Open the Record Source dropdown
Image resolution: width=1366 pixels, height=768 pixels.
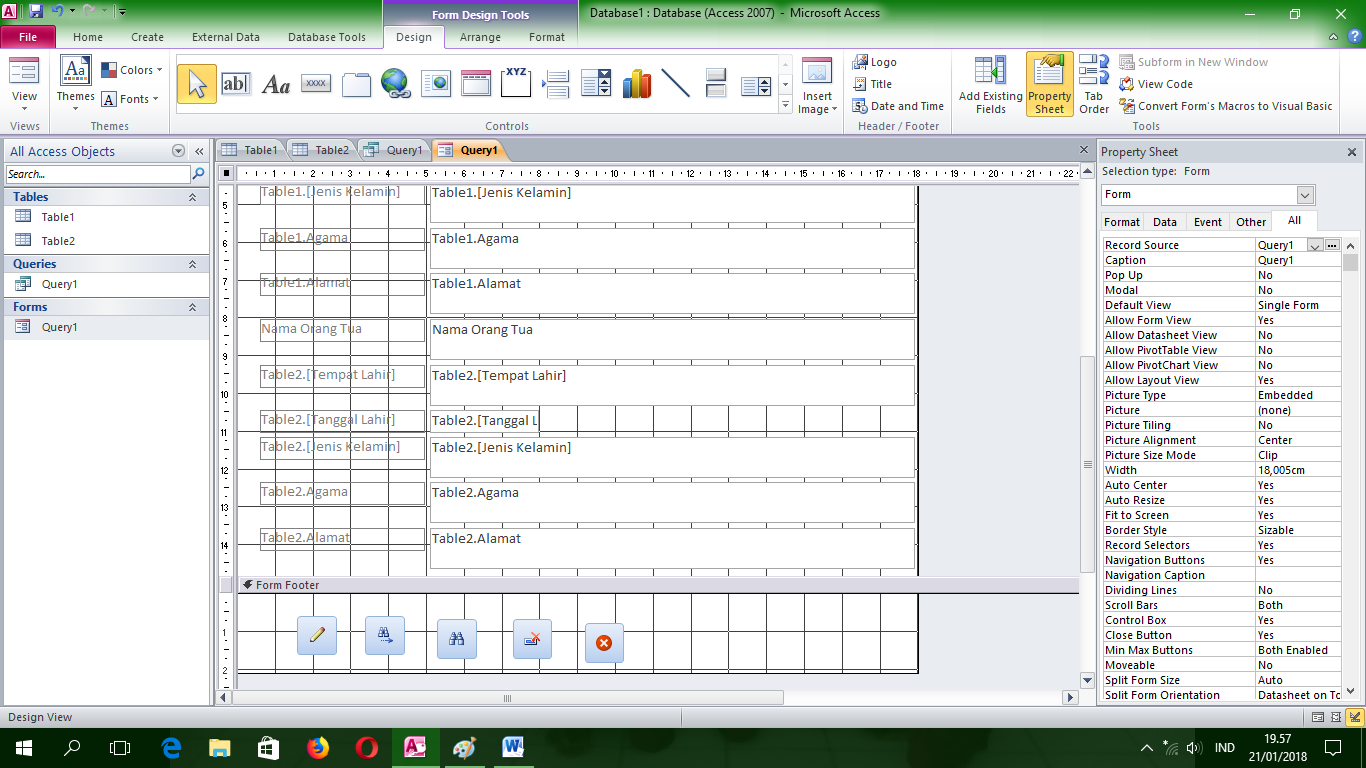coord(1315,244)
